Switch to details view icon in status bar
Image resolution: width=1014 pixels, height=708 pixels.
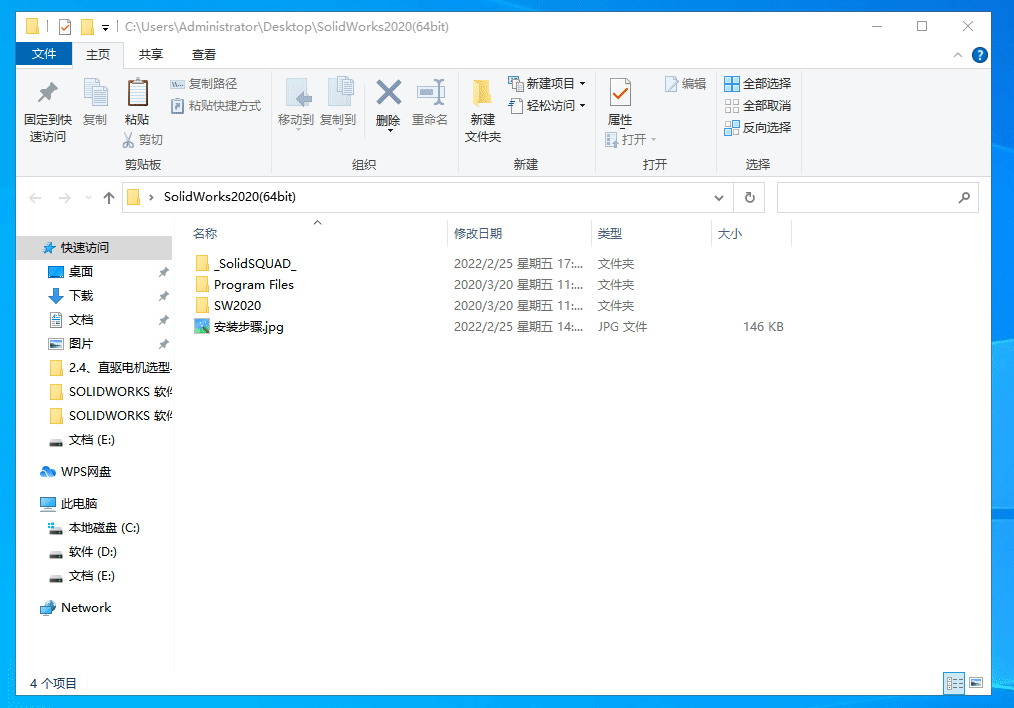(954, 683)
